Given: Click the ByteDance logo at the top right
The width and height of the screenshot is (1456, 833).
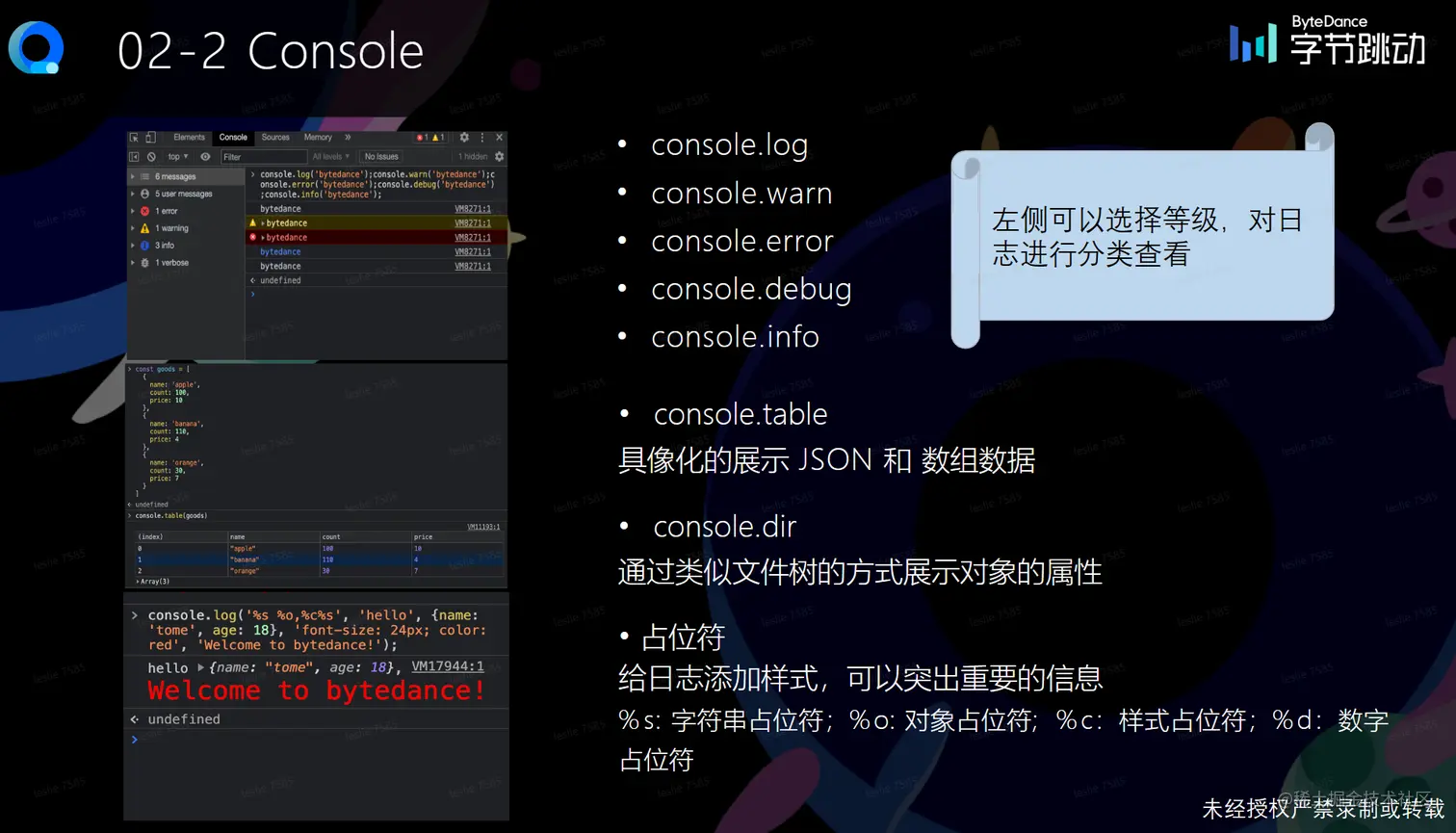Looking at the screenshot, I should tap(1329, 41).
